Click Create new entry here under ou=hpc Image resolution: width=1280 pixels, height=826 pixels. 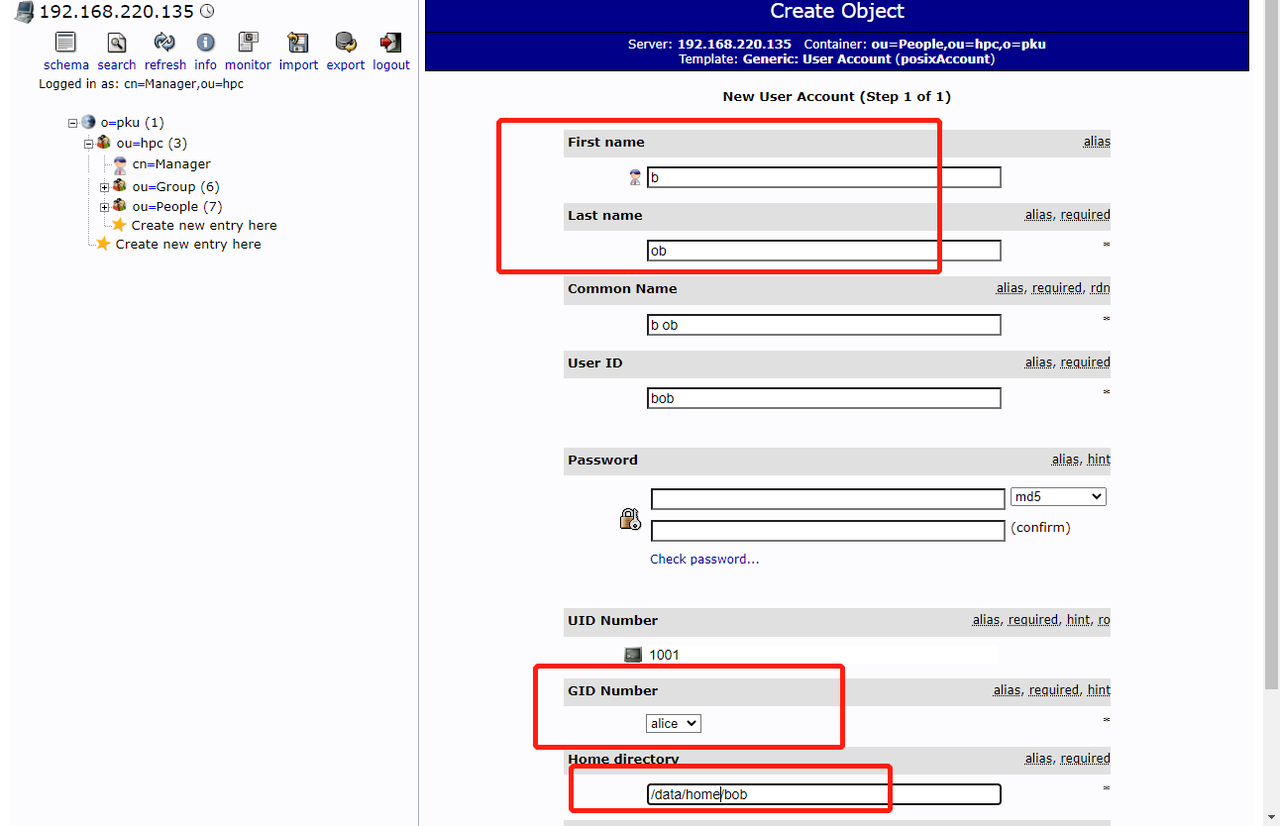point(204,226)
